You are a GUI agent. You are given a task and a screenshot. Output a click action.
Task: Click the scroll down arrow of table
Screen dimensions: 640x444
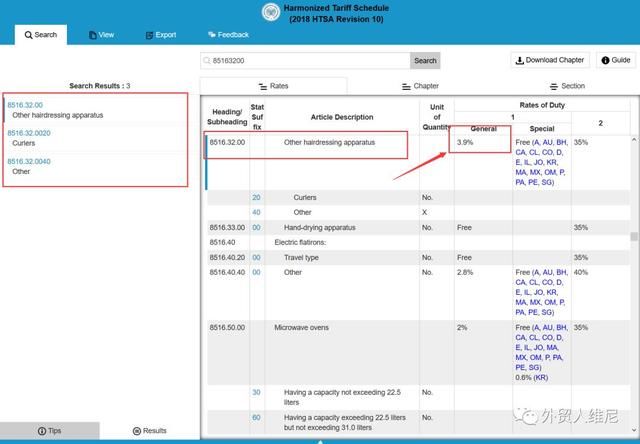click(634, 430)
